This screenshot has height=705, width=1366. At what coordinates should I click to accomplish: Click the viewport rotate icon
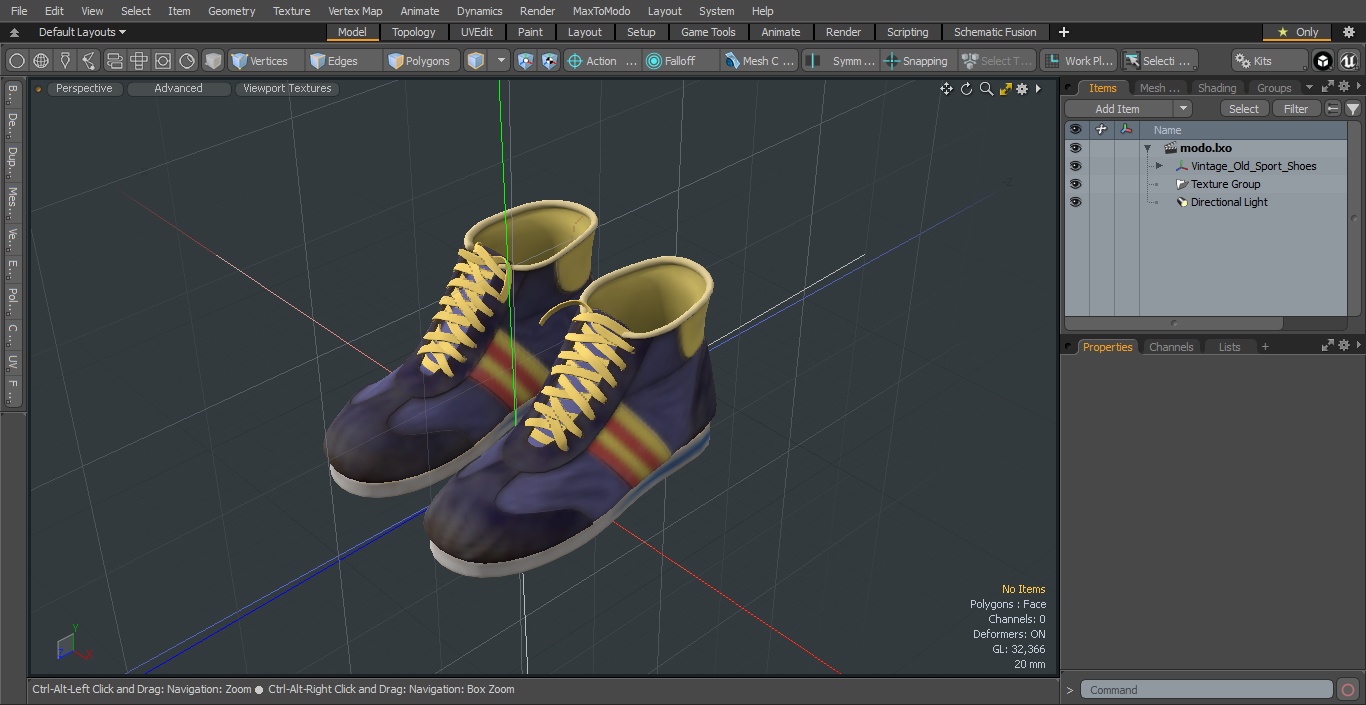click(966, 89)
